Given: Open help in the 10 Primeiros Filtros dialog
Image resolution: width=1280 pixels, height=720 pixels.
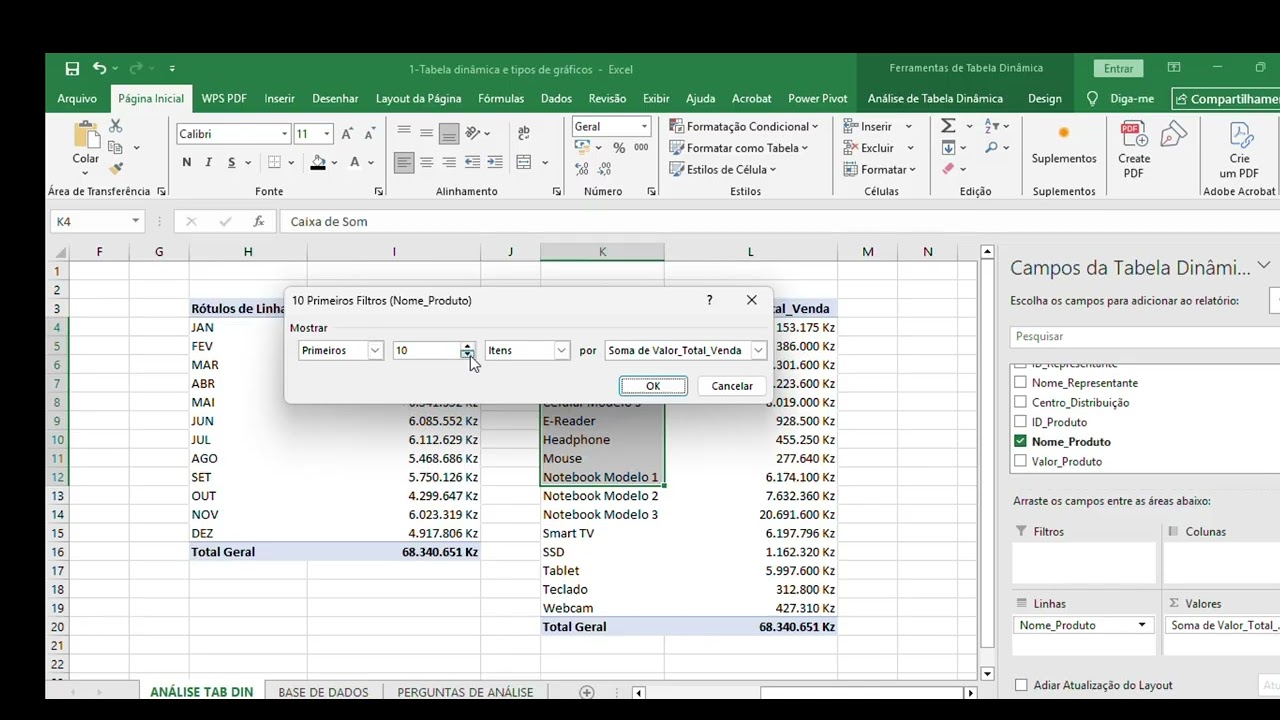Looking at the screenshot, I should [709, 300].
